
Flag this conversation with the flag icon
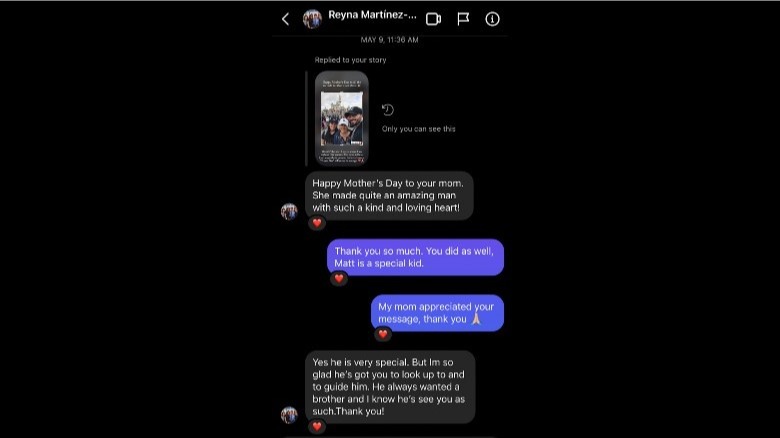pyautogui.click(x=463, y=19)
